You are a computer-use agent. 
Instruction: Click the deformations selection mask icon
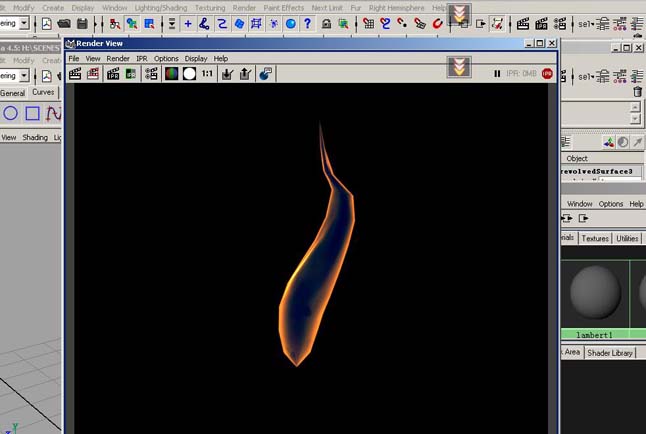coord(256,24)
